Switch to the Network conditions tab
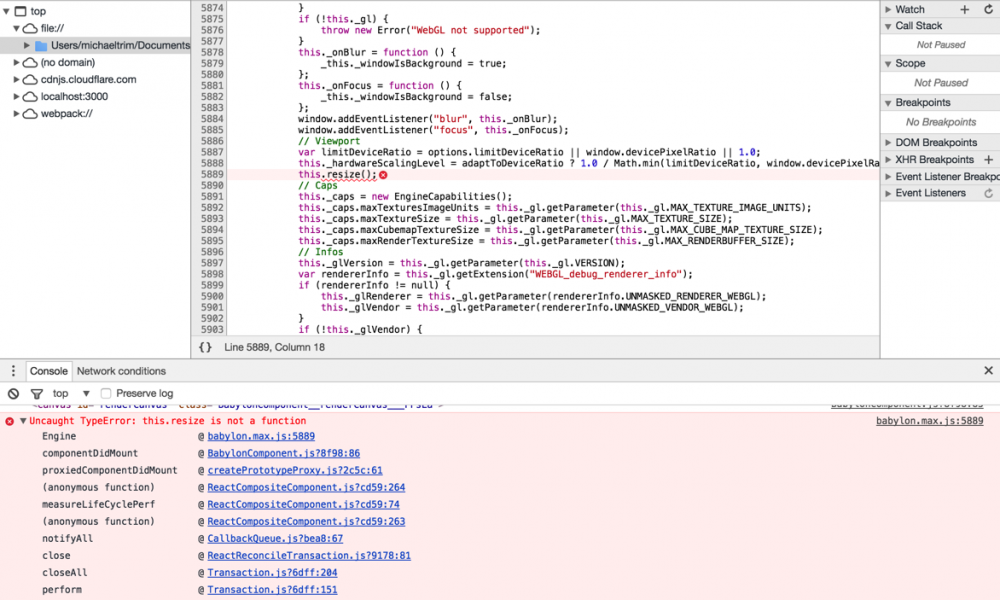 (x=121, y=371)
